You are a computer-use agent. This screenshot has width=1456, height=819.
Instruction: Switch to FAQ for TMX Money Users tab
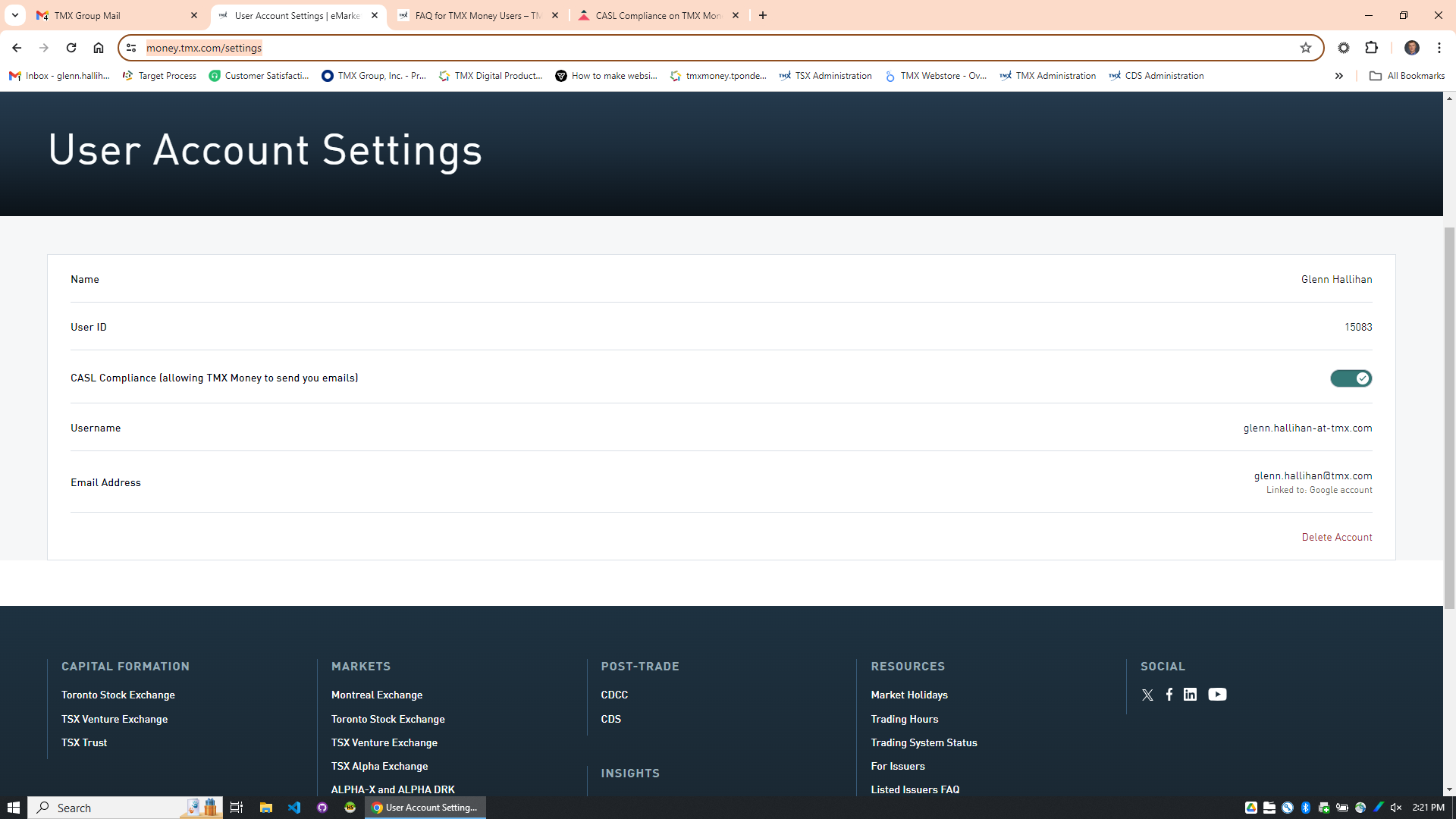click(476, 15)
